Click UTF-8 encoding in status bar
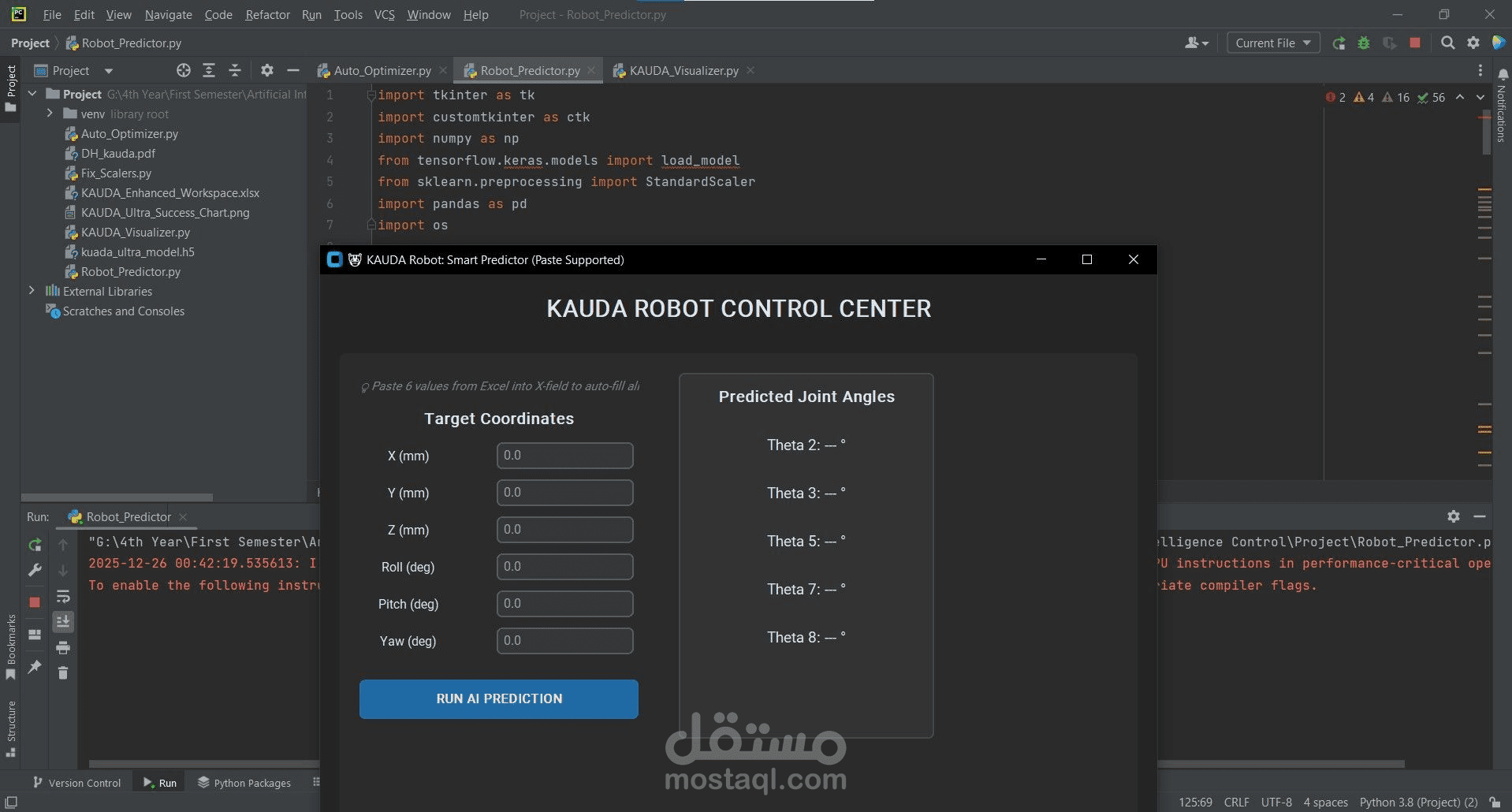 point(1276,803)
